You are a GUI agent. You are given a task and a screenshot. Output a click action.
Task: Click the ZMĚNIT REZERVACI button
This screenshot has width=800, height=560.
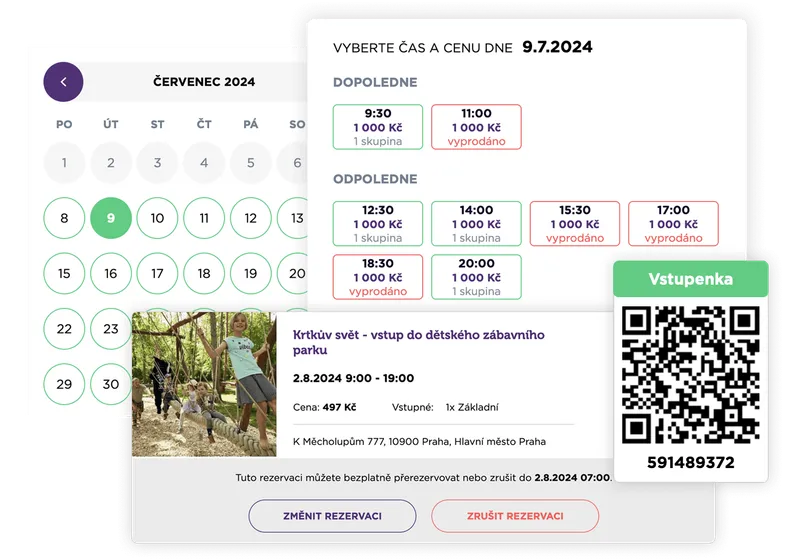pos(333,516)
